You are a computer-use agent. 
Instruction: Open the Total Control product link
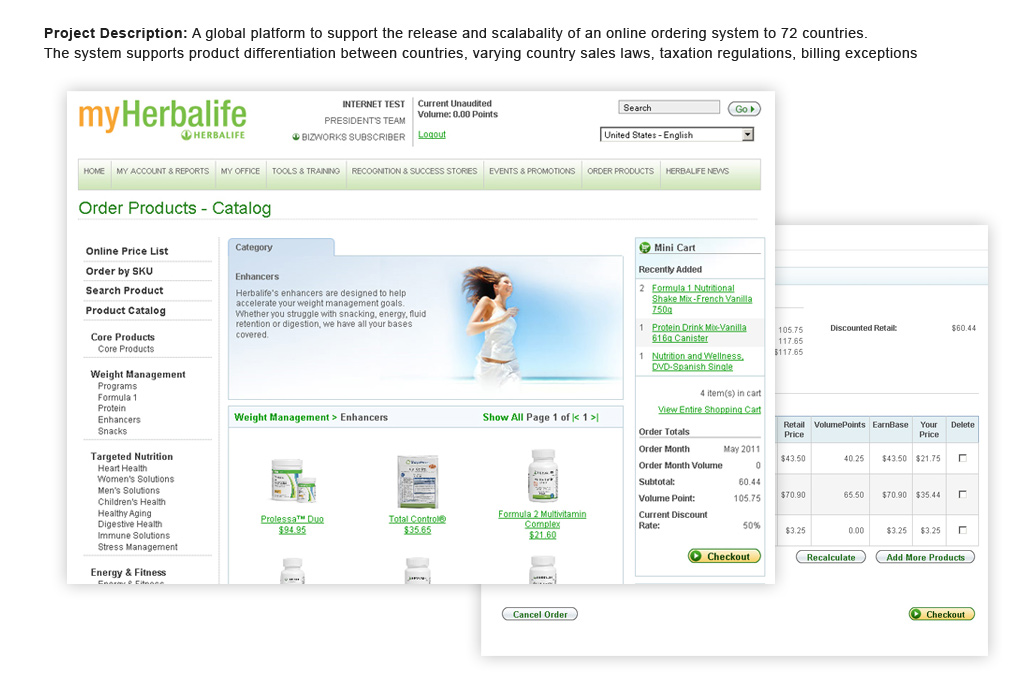[x=417, y=519]
